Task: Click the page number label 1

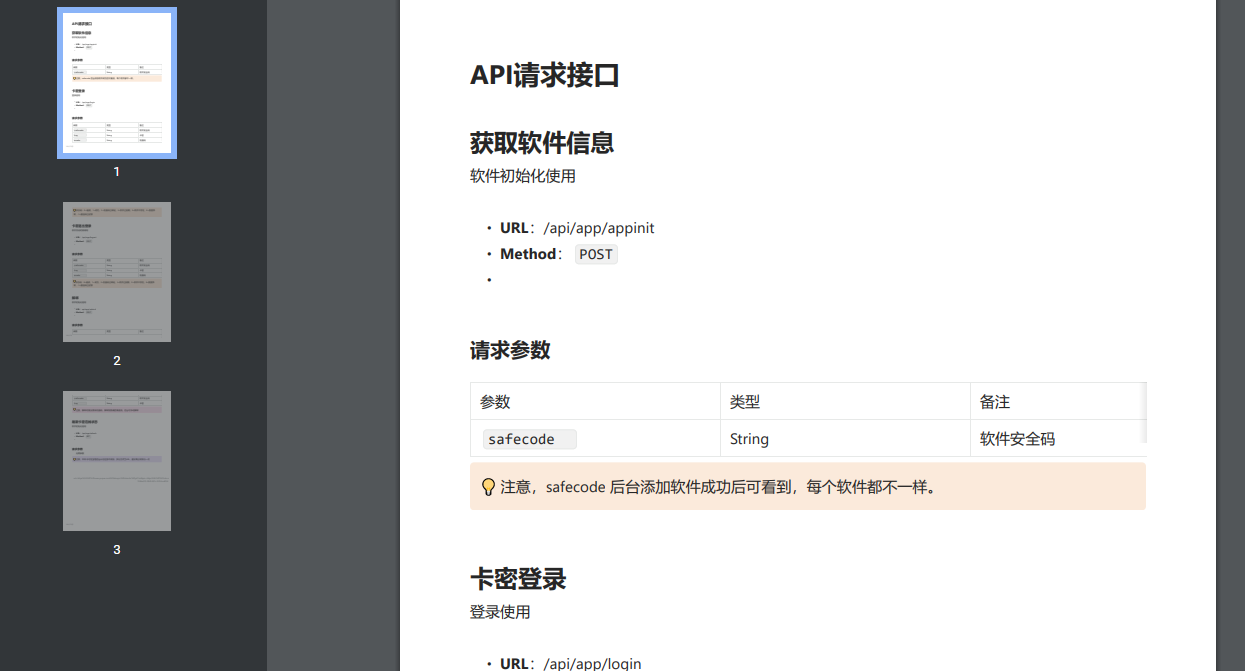Action: [x=116, y=171]
